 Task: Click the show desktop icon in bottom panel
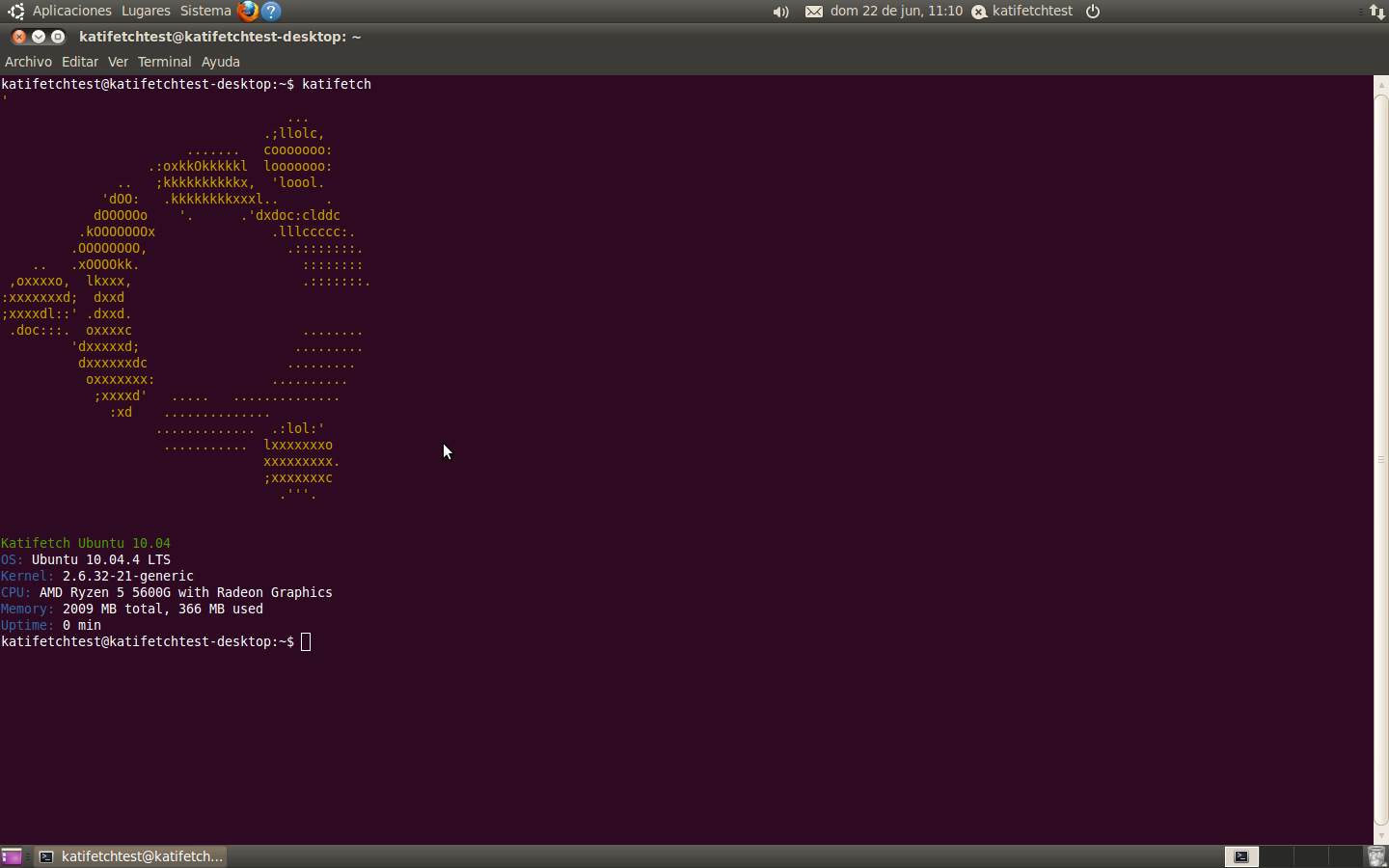(12, 856)
